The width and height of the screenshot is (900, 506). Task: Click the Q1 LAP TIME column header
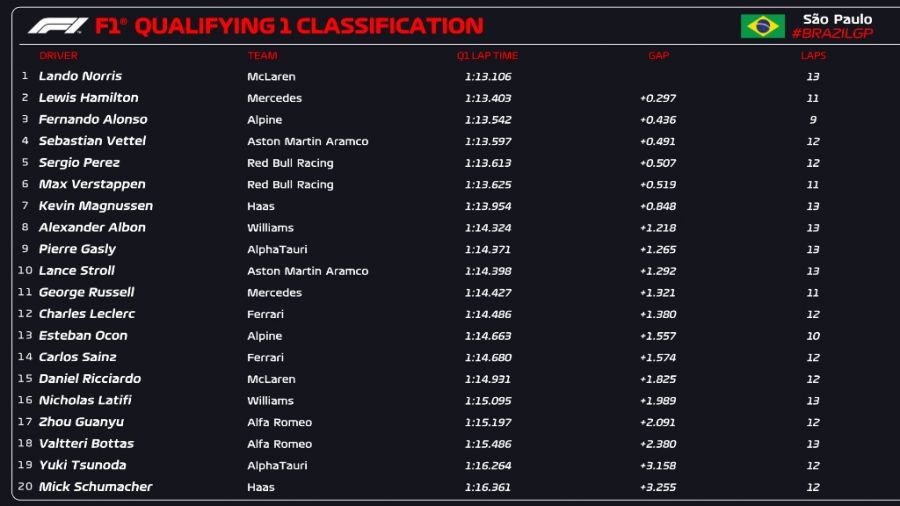click(x=487, y=56)
